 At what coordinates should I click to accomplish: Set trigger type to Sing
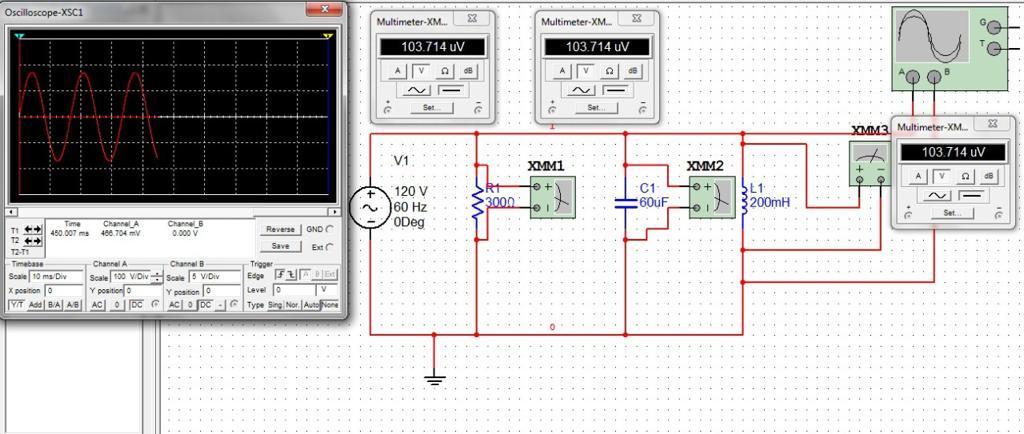(275, 305)
